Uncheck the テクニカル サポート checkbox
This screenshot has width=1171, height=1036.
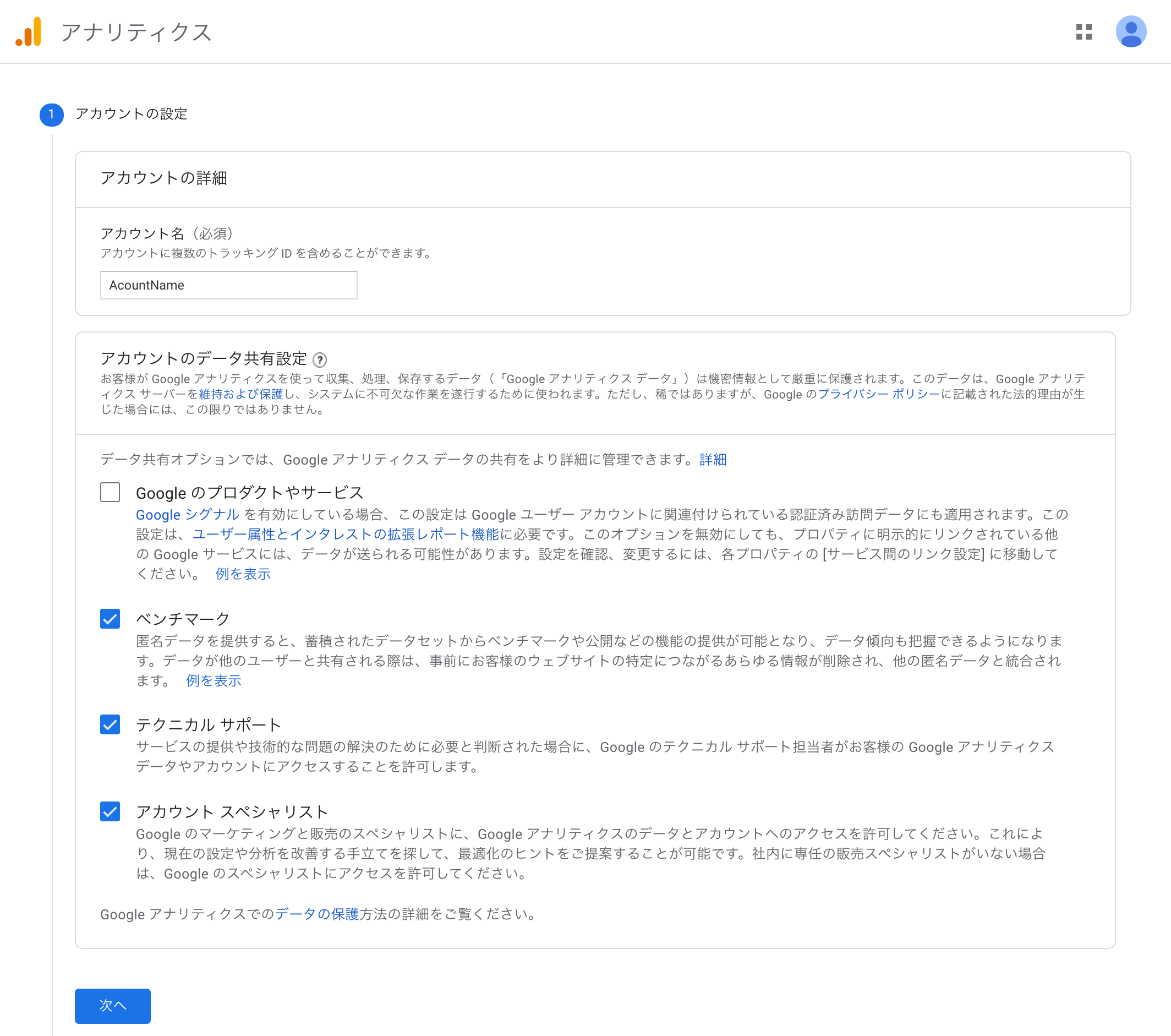110,725
